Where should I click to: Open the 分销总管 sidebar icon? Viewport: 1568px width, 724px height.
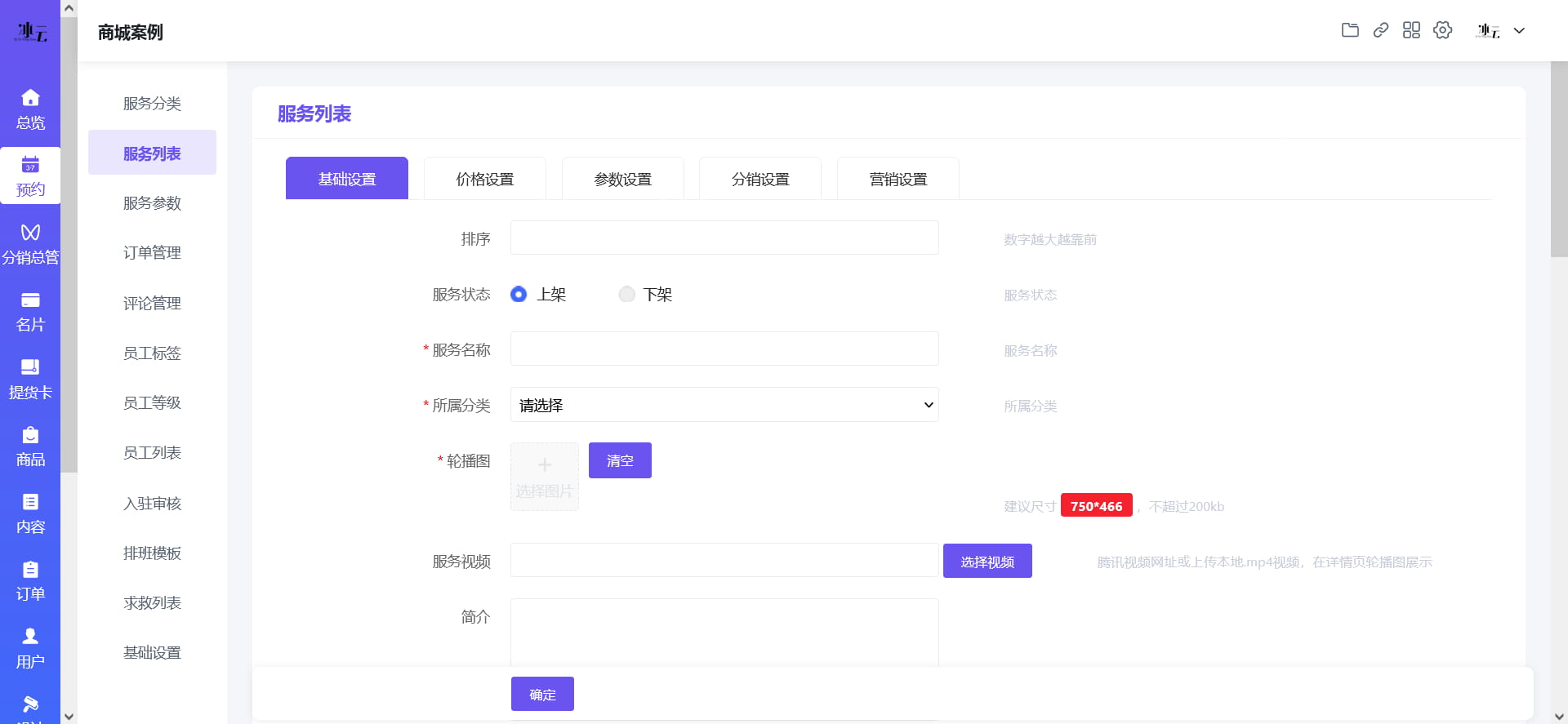[x=30, y=233]
